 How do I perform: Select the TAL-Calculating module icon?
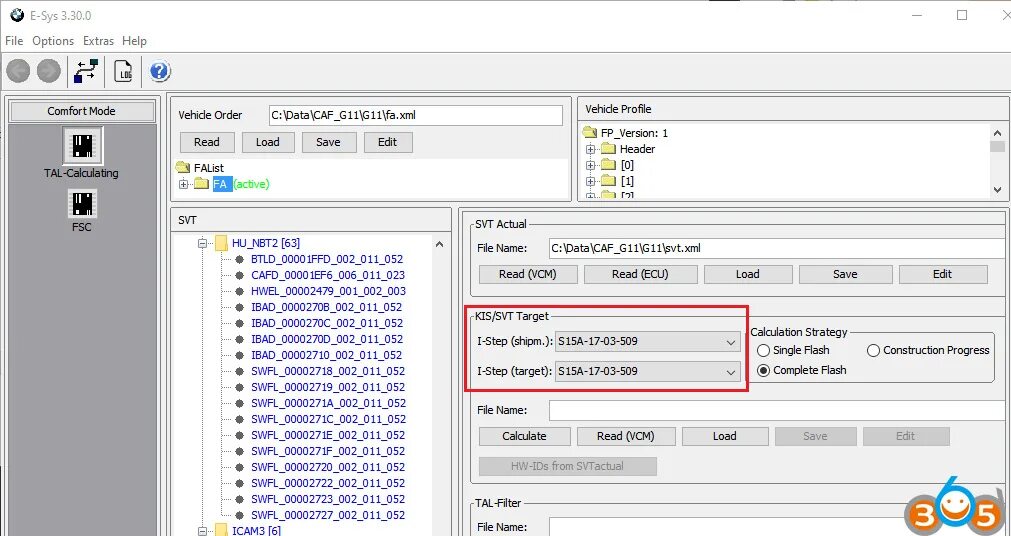click(82, 146)
